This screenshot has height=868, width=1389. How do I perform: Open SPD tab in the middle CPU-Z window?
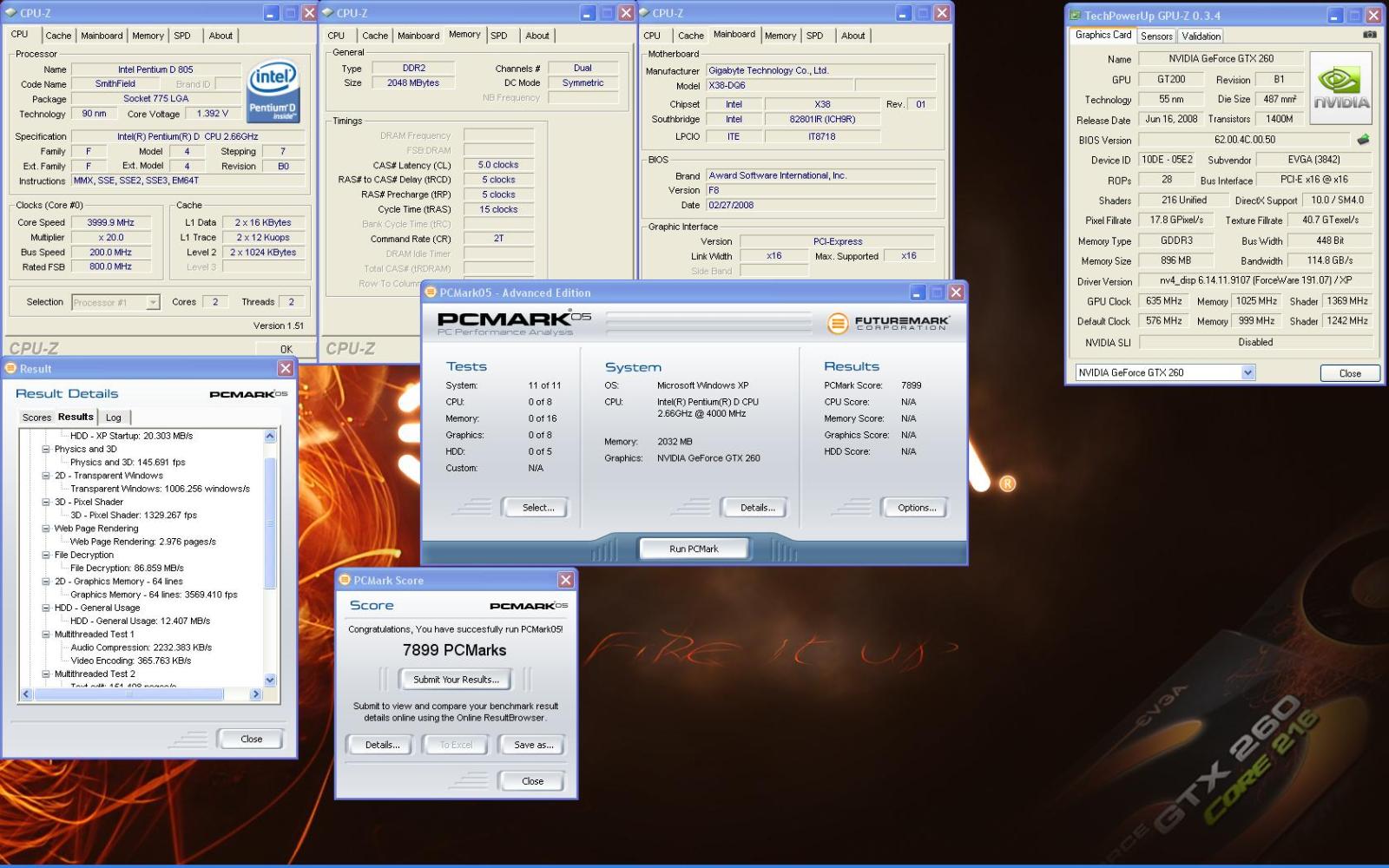pos(498,36)
